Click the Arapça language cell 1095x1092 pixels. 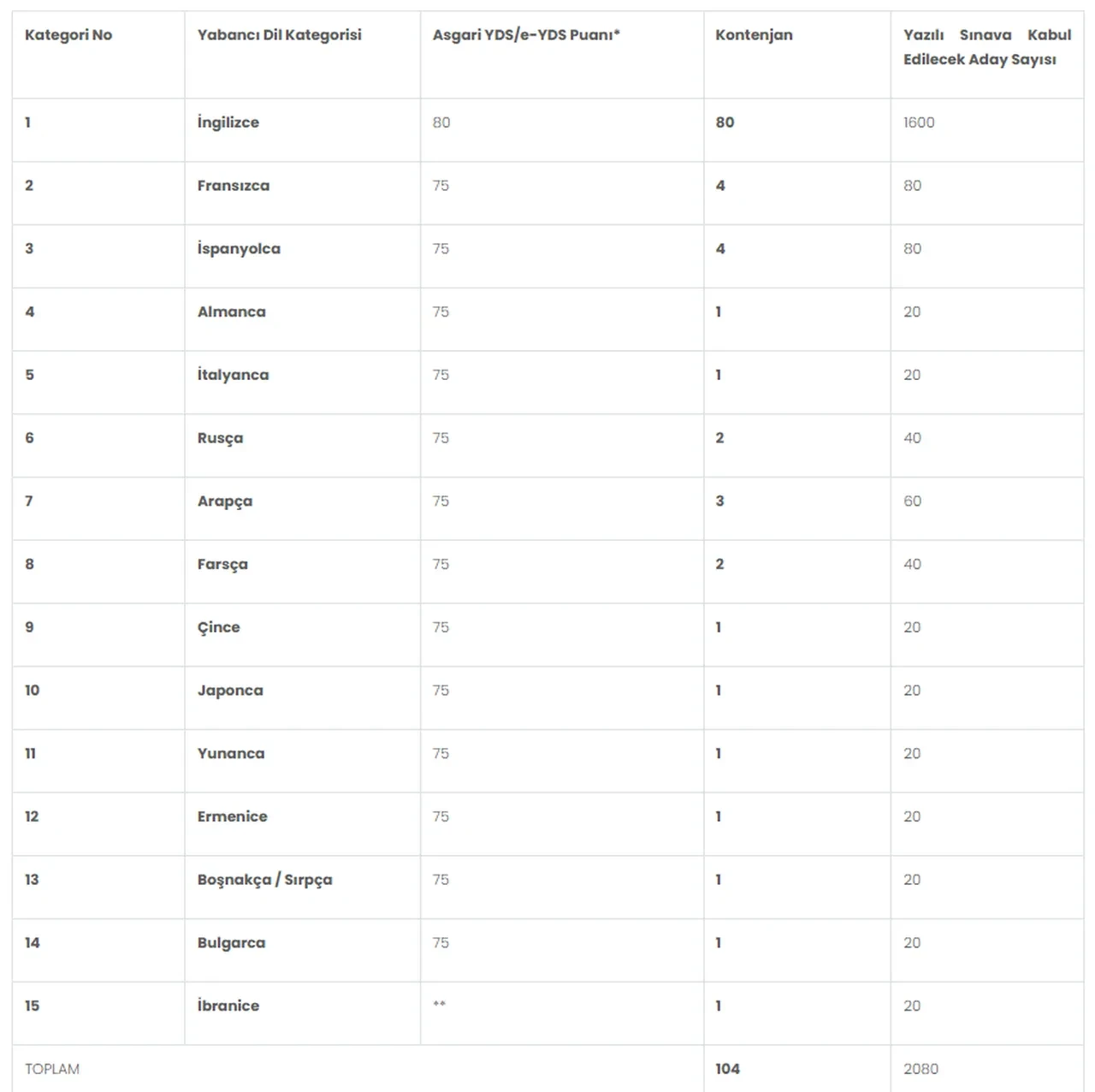(x=224, y=501)
